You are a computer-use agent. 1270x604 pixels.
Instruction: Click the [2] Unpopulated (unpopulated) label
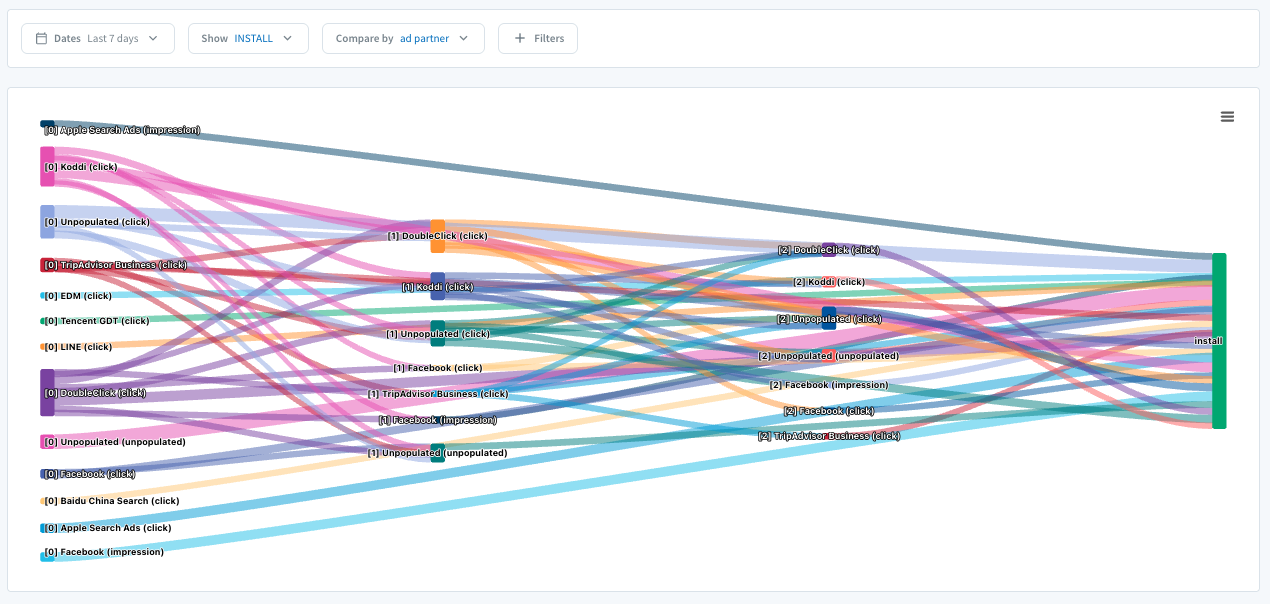828,356
